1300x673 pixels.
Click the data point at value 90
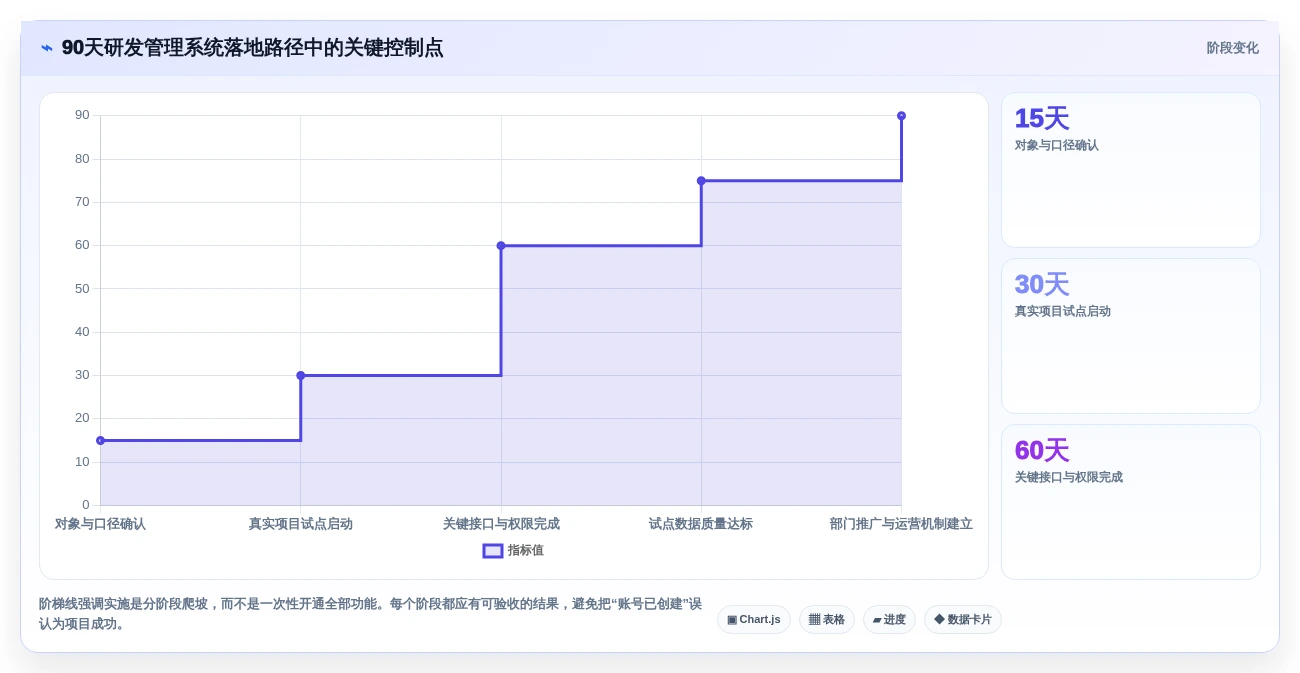(x=901, y=116)
